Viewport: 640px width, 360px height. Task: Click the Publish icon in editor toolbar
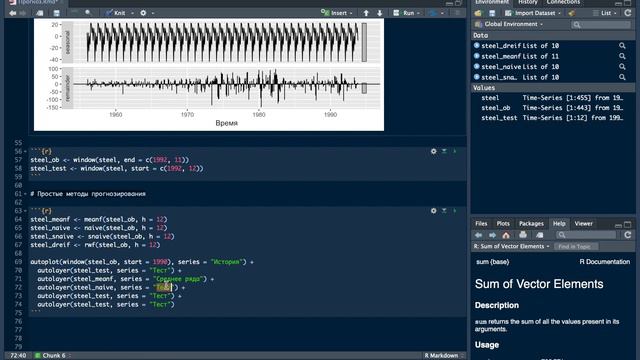coord(433,13)
